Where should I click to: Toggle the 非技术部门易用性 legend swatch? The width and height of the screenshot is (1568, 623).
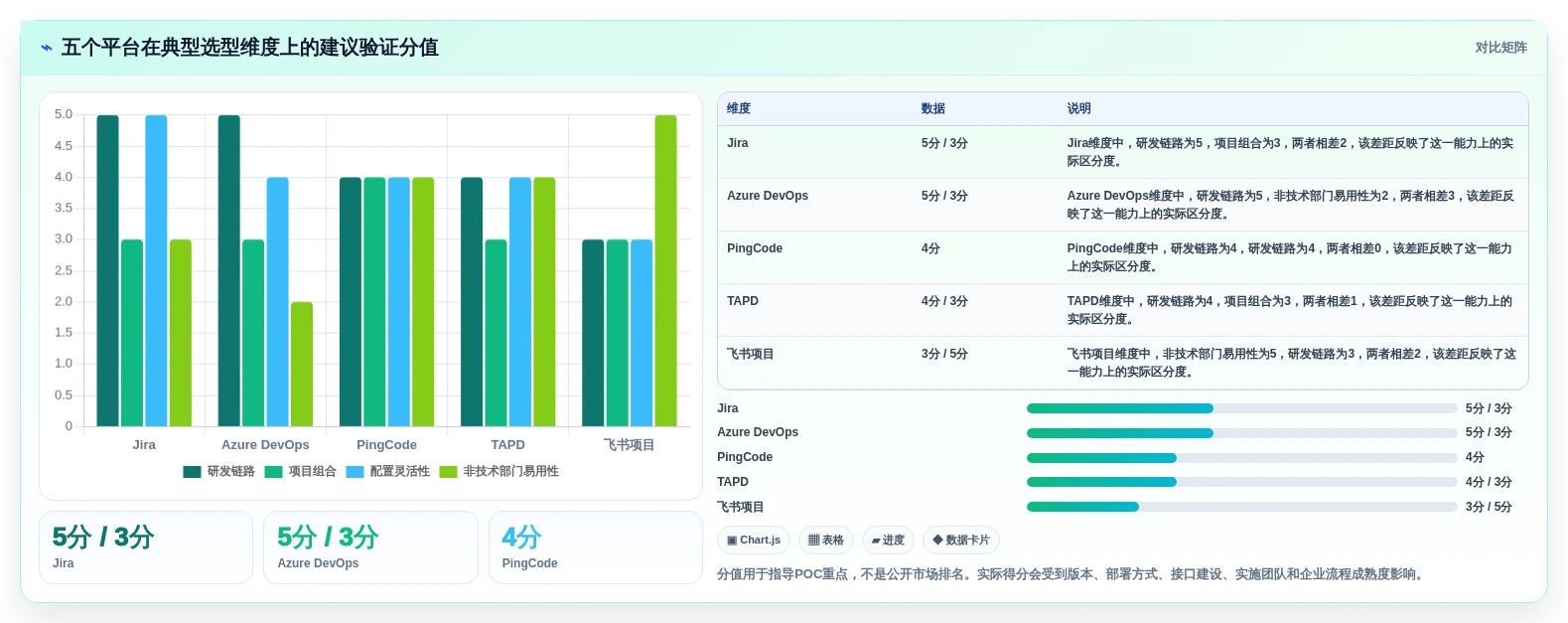click(449, 472)
